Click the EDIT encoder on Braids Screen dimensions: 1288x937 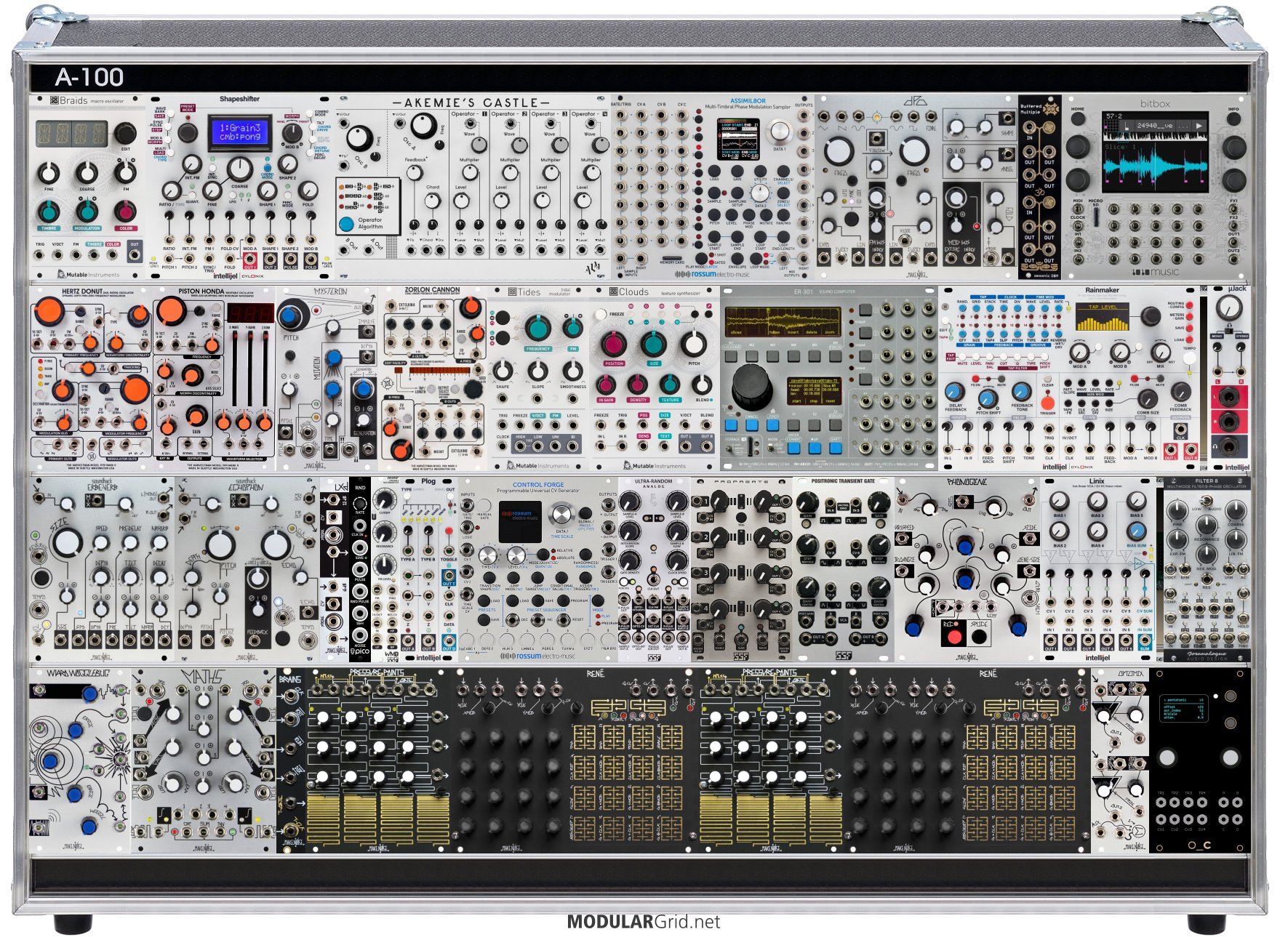(125, 133)
